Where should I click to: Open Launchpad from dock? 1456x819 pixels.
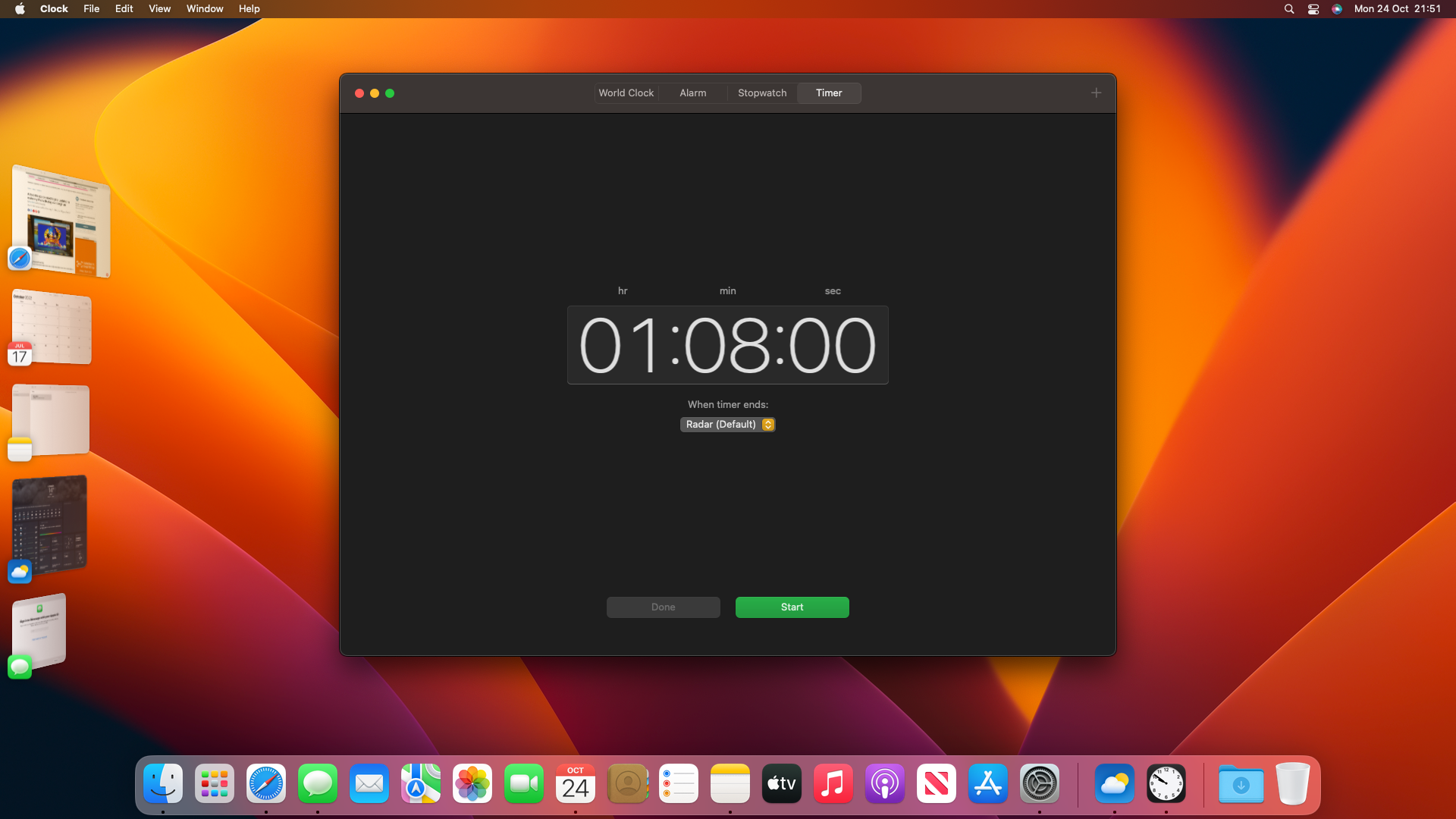coord(213,784)
